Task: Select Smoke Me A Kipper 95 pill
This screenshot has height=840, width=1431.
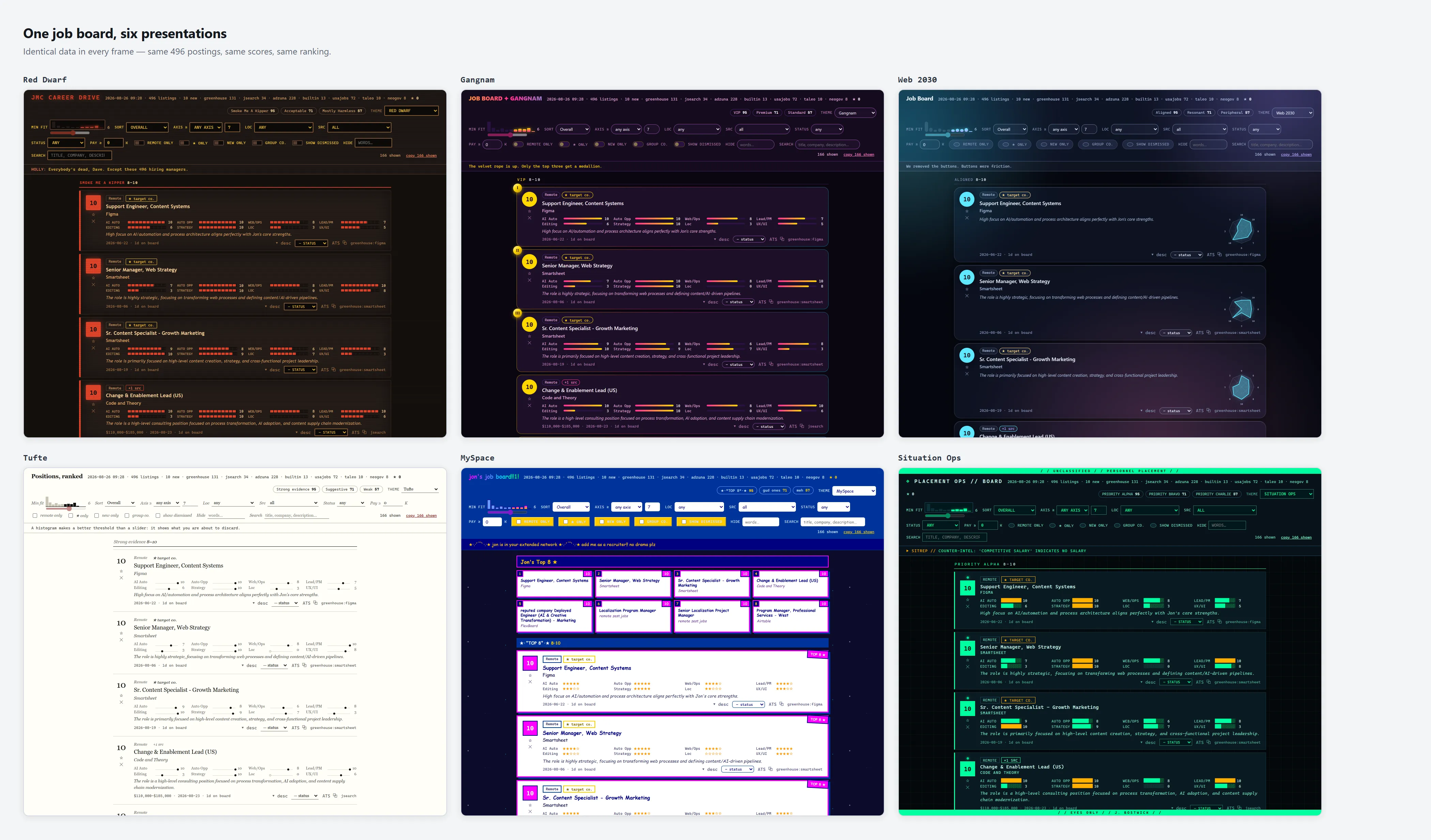Action: tap(253, 111)
